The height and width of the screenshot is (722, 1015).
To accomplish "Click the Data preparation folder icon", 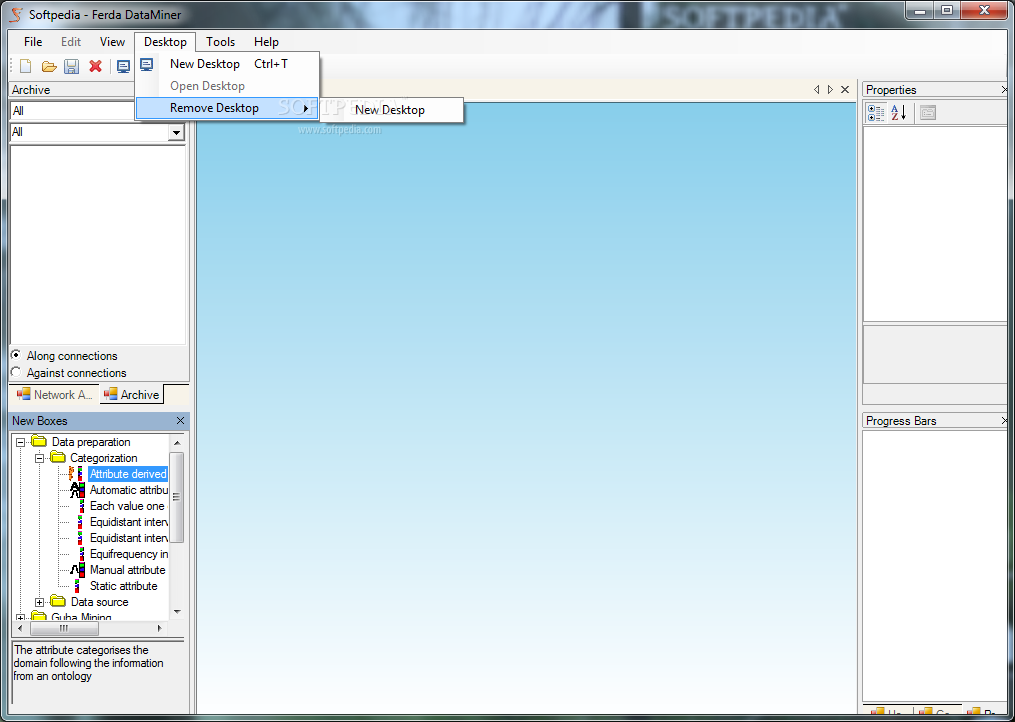I will tap(39, 442).
